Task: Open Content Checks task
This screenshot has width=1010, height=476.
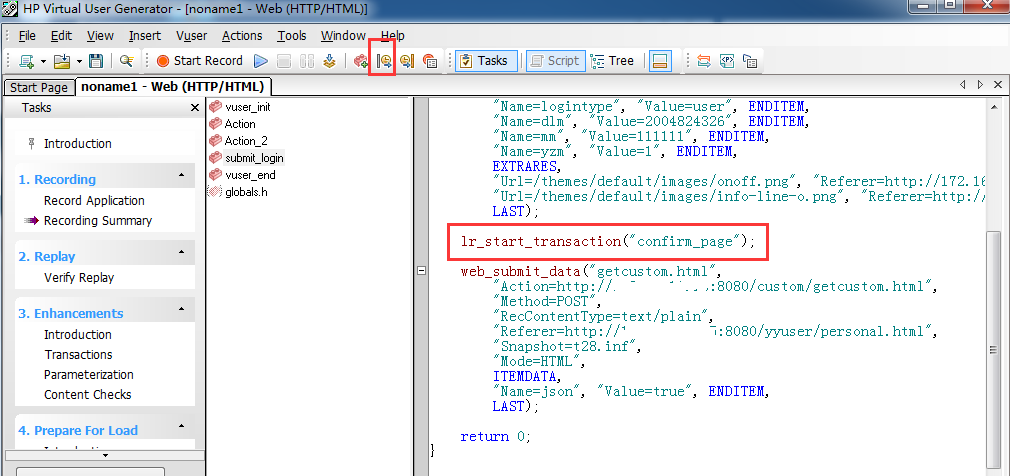Action: 87,394
